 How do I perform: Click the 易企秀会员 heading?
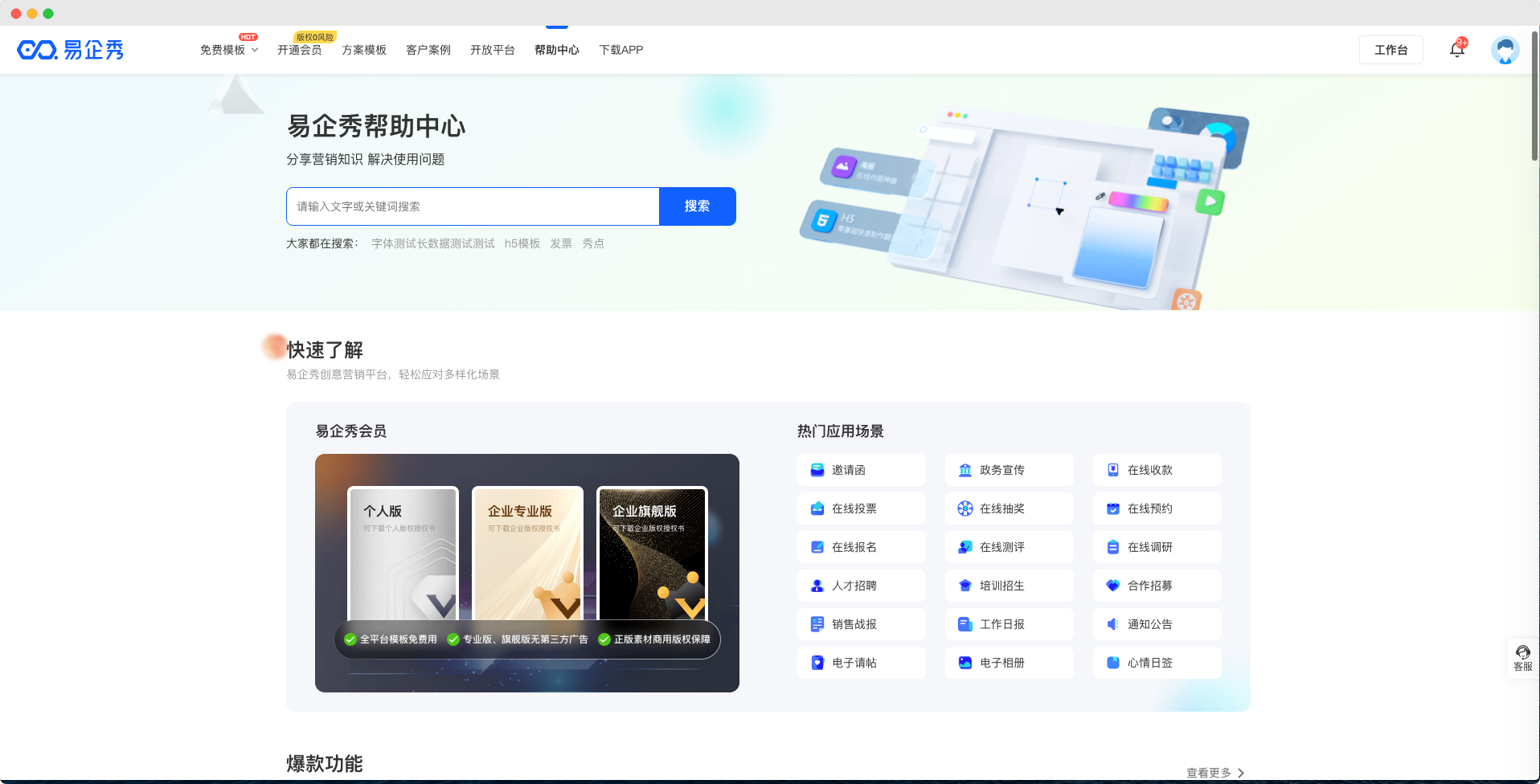pyautogui.click(x=351, y=431)
